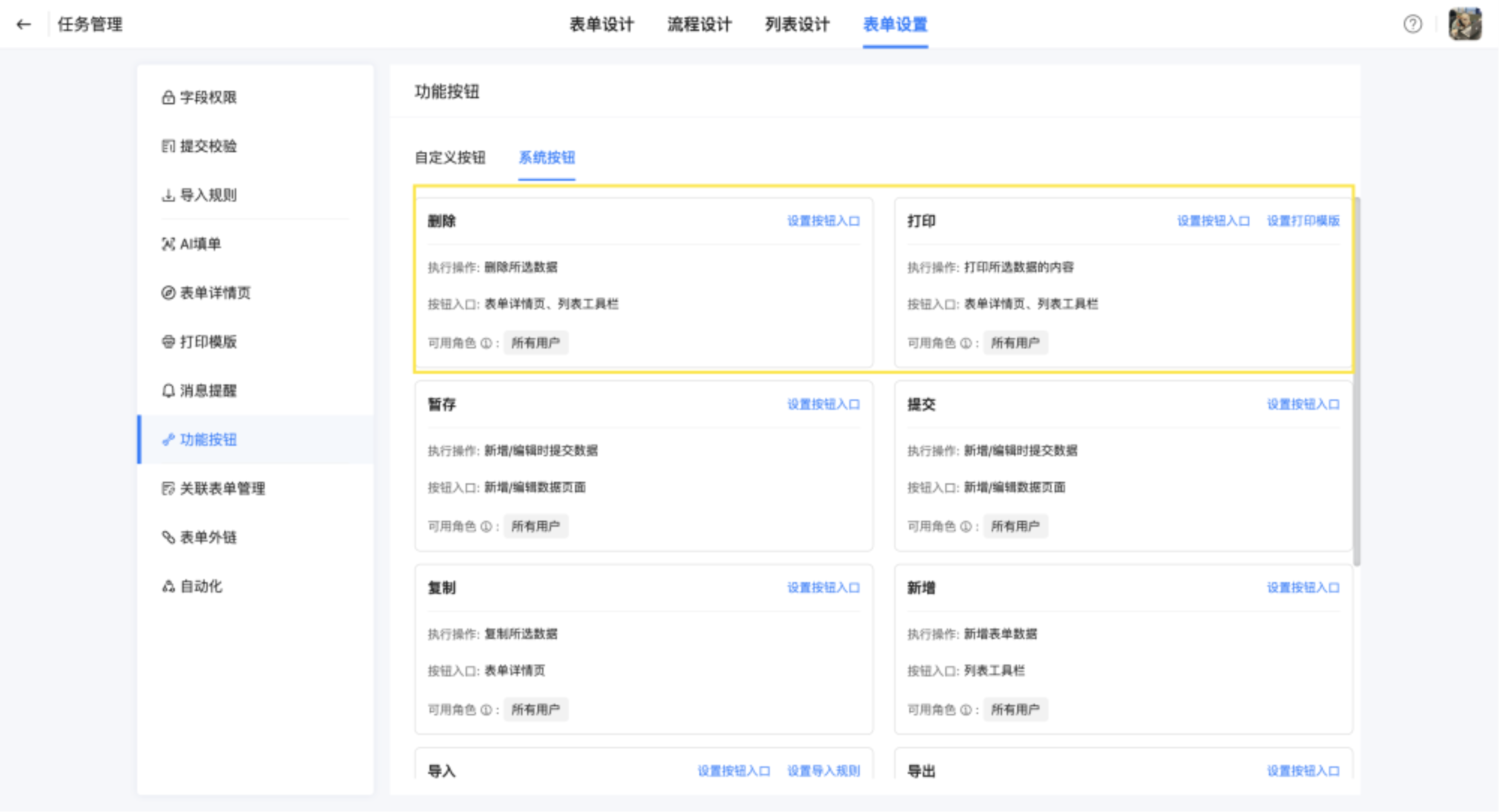Switch to 流程设计 top tab
The image size is (1499, 812).
699,25
